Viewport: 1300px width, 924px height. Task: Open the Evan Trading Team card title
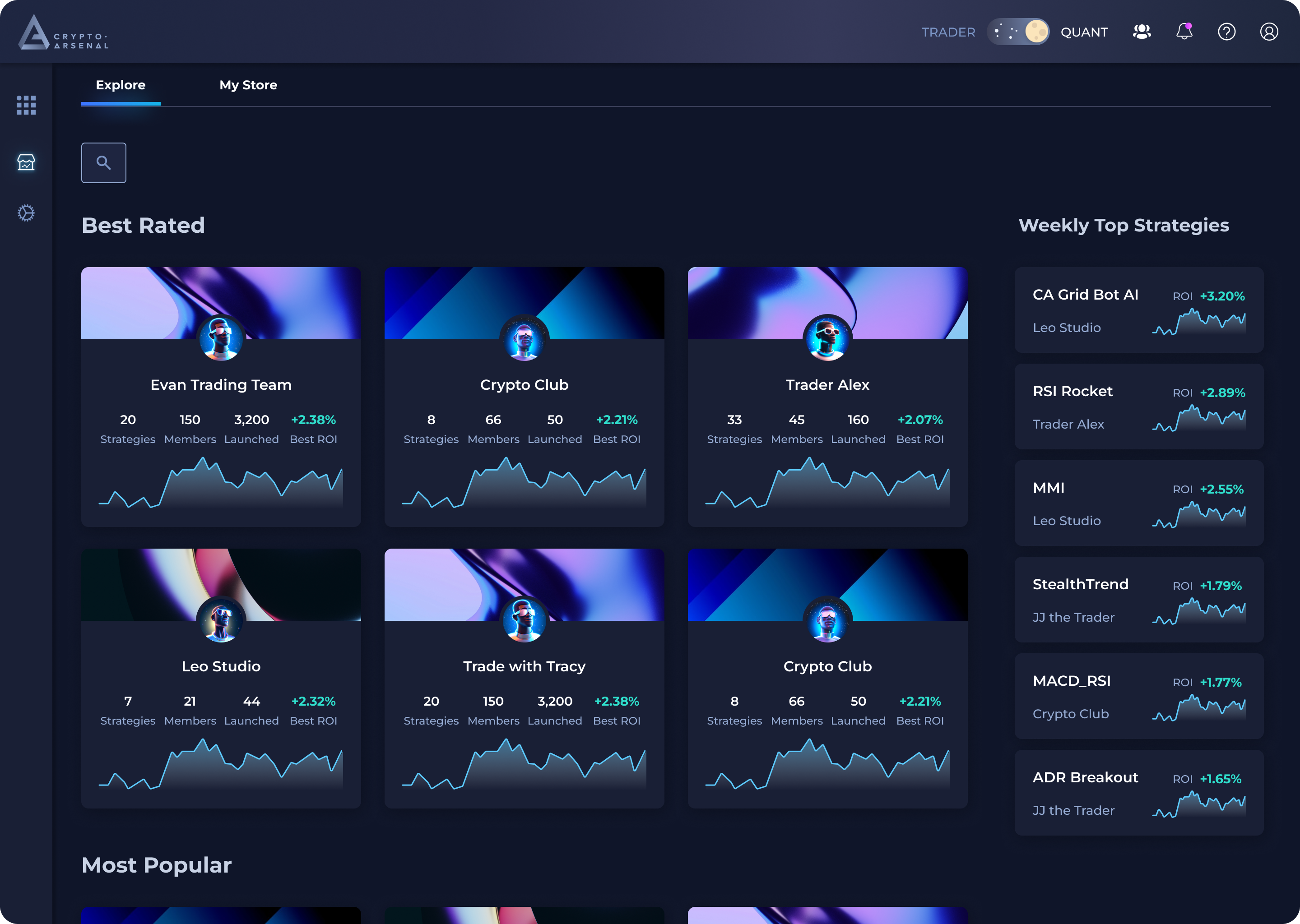[x=221, y=385]
